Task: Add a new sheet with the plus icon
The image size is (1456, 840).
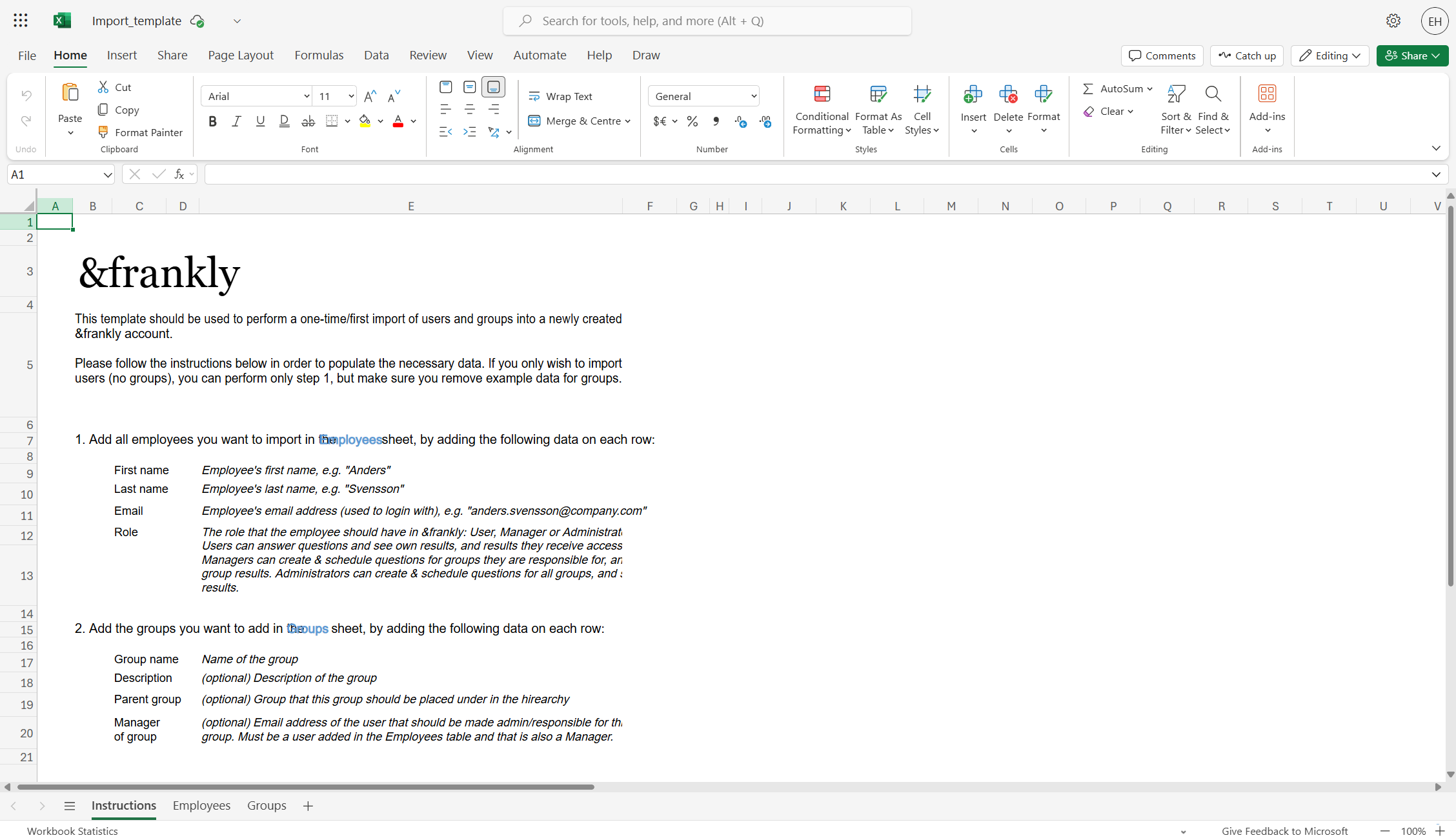Action: [x=308, y=806]
